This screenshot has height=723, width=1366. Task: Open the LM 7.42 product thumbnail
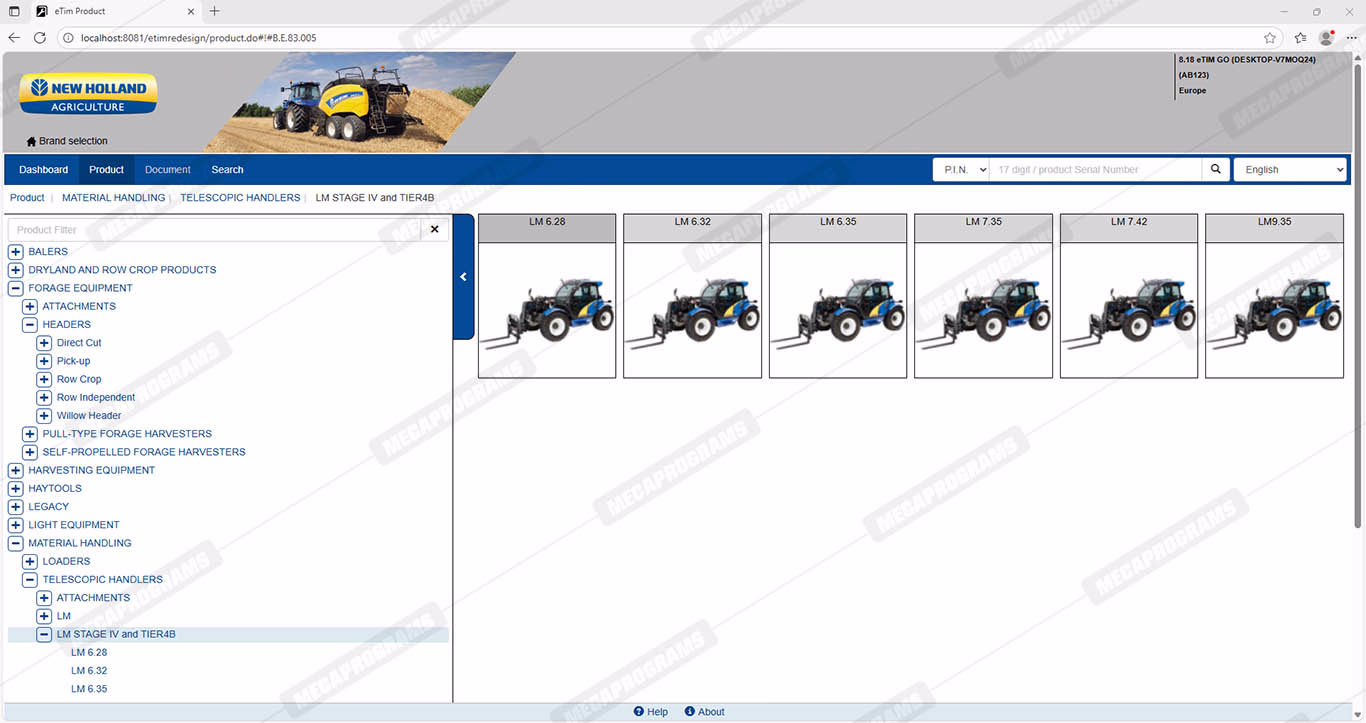pos(1128,312)
